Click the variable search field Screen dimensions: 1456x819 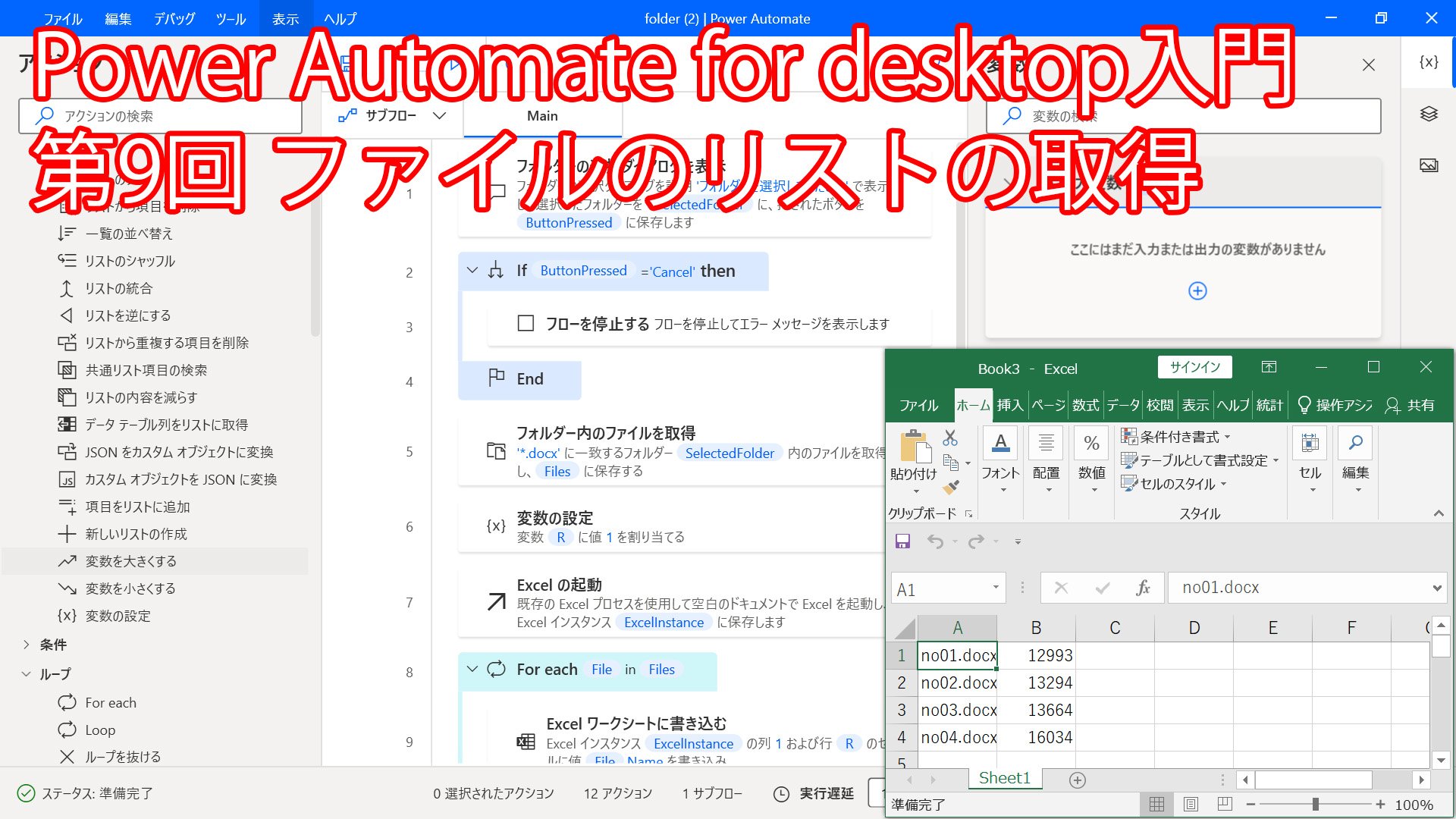click(x=1183, y=116)
